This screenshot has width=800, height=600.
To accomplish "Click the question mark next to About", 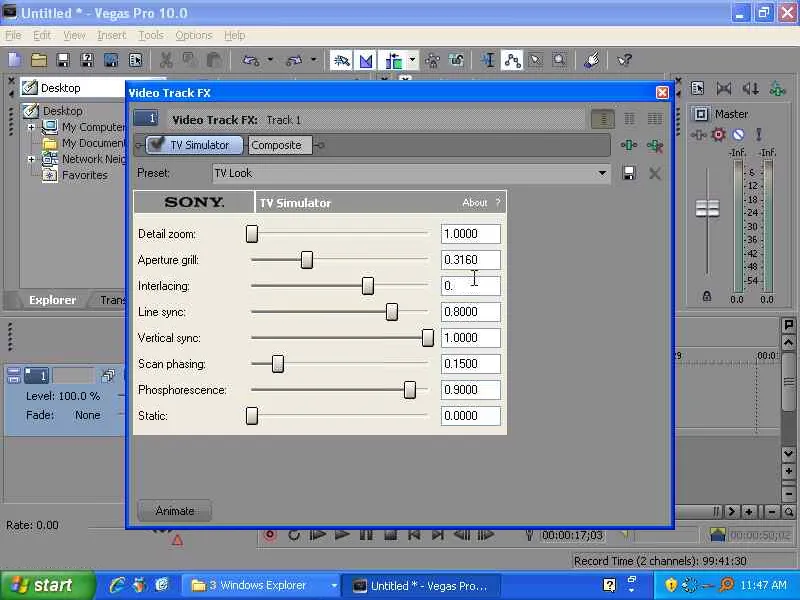I will (498, 203).
